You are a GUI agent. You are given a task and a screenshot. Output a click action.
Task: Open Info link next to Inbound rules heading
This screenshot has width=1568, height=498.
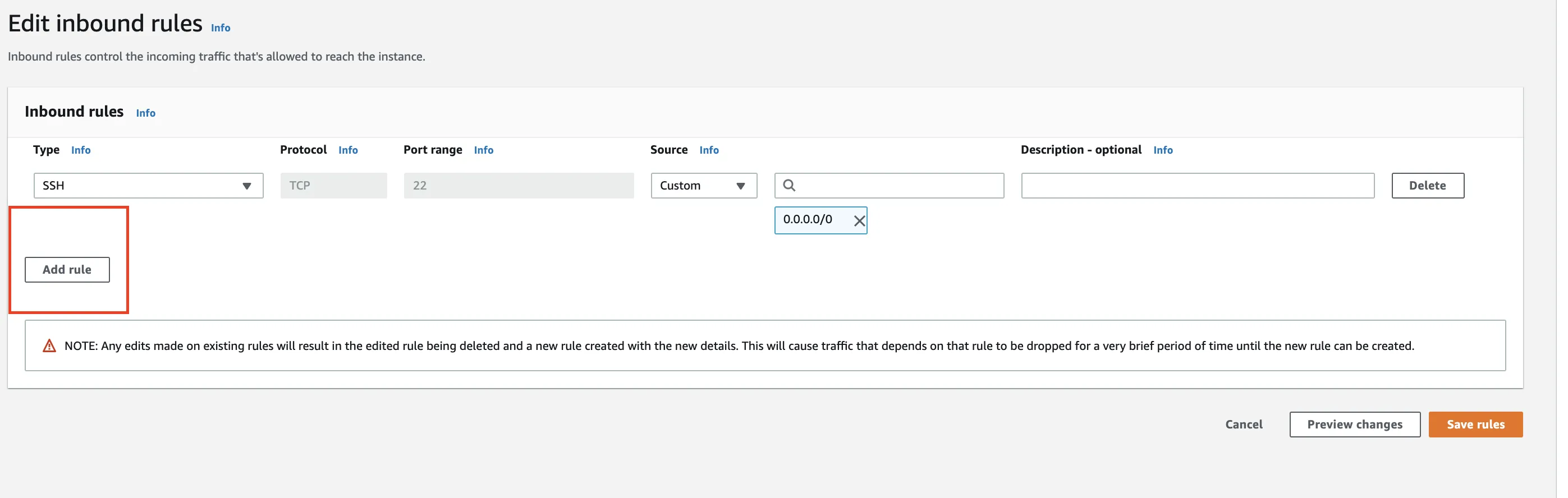click(x=145, y=113)
